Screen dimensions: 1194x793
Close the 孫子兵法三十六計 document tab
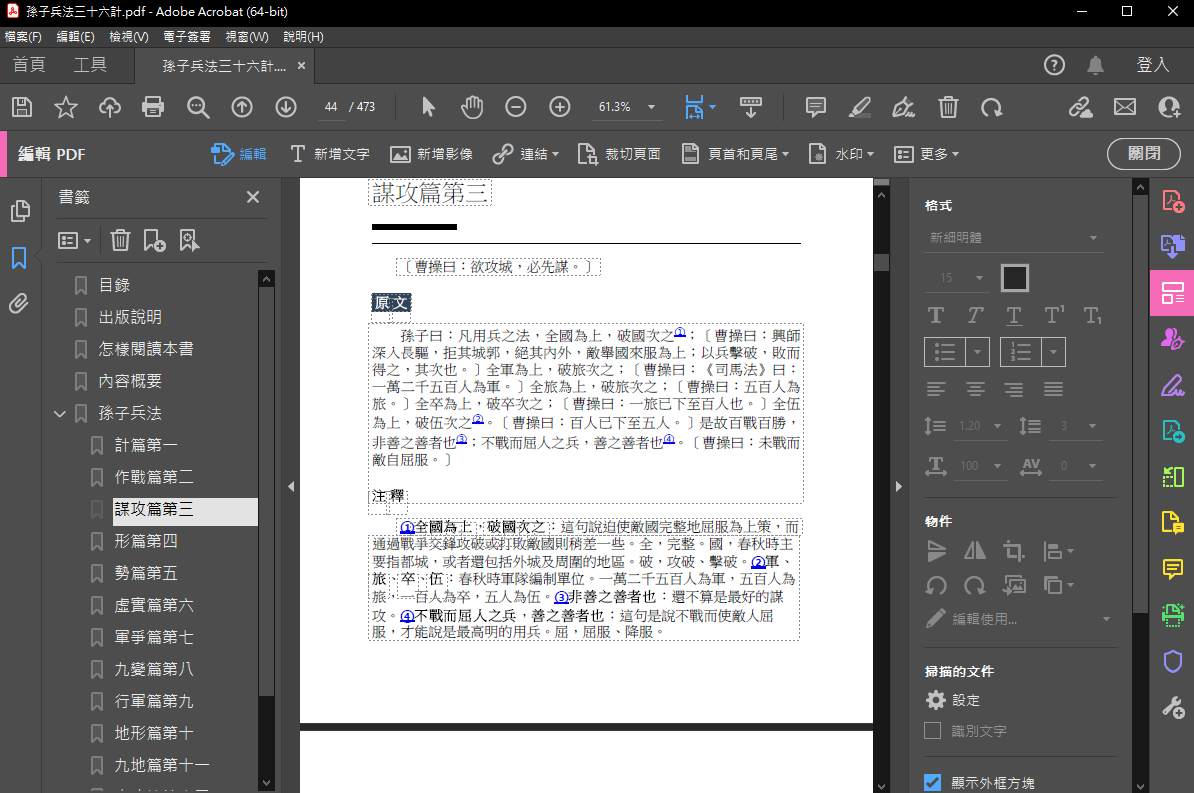(302, 66)
